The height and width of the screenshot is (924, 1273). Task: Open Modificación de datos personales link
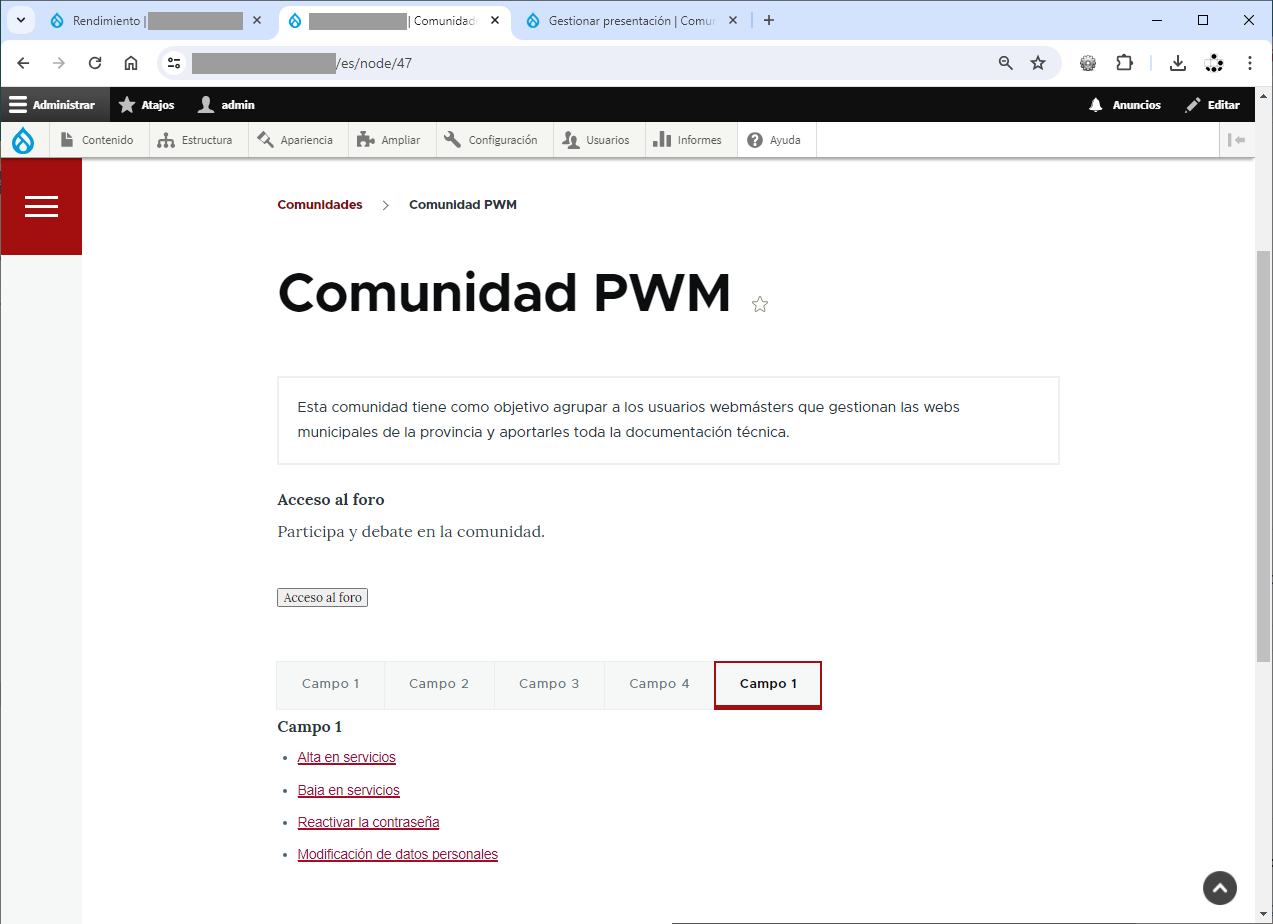398,854
